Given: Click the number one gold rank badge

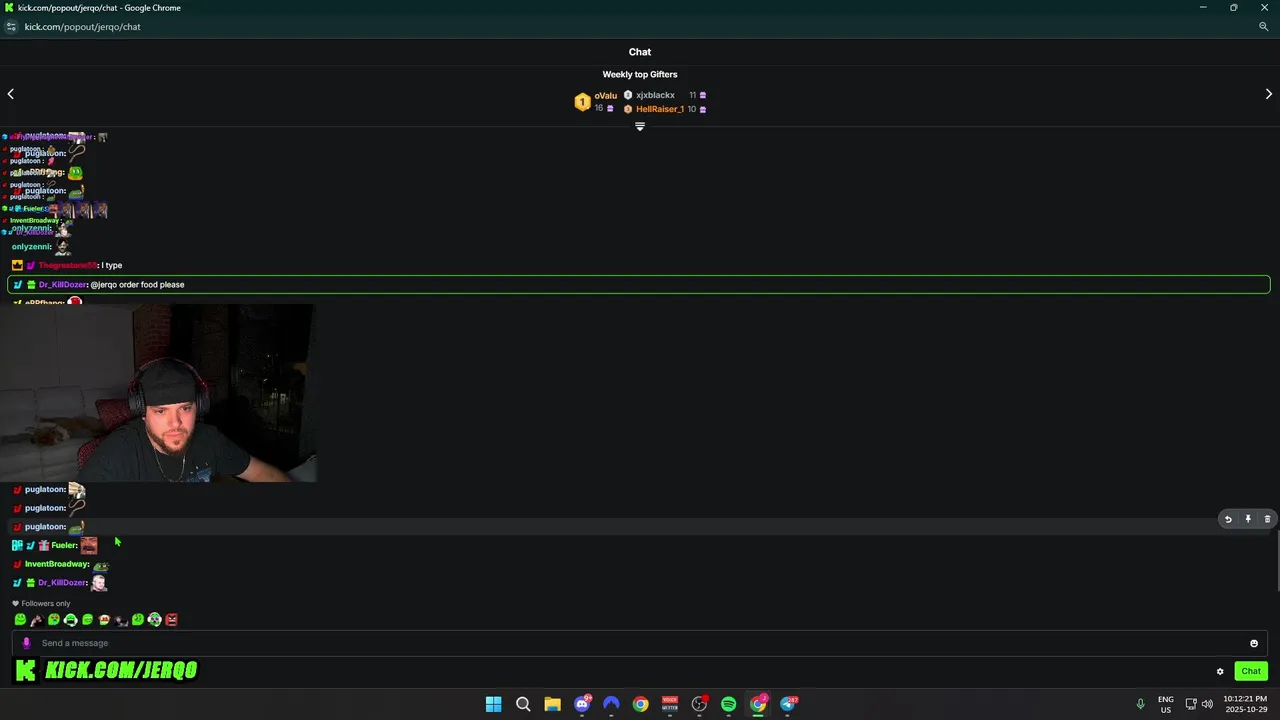Looking at the screenshot, I should tap(582, 102).
